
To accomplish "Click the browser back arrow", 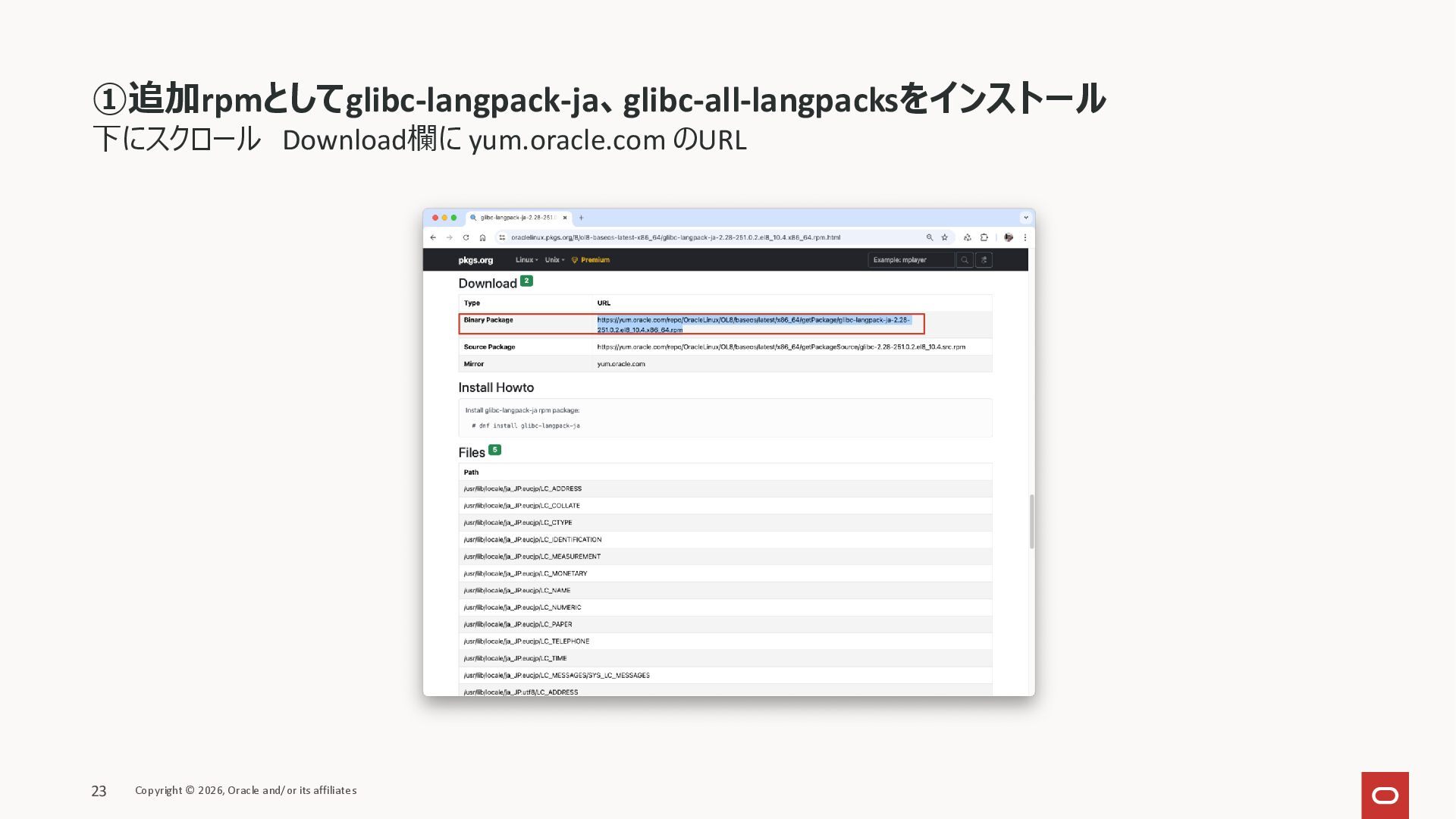I will 433,237.
